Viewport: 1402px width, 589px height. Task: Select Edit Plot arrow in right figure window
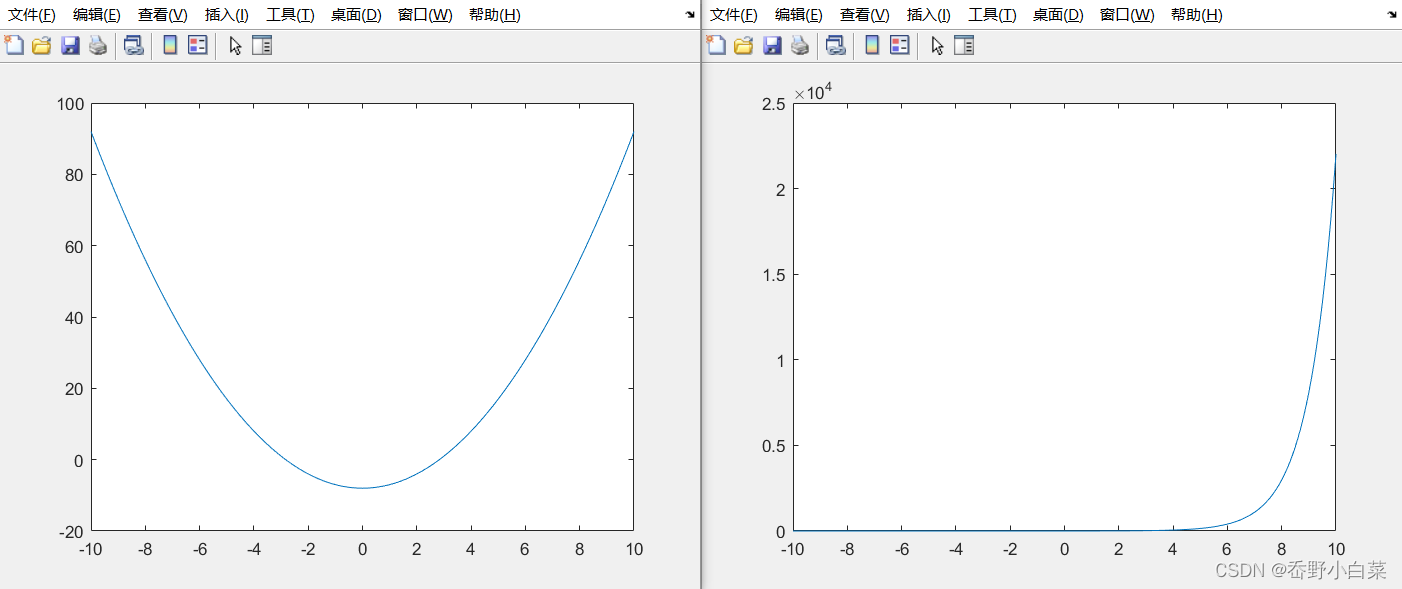[937, 45]
